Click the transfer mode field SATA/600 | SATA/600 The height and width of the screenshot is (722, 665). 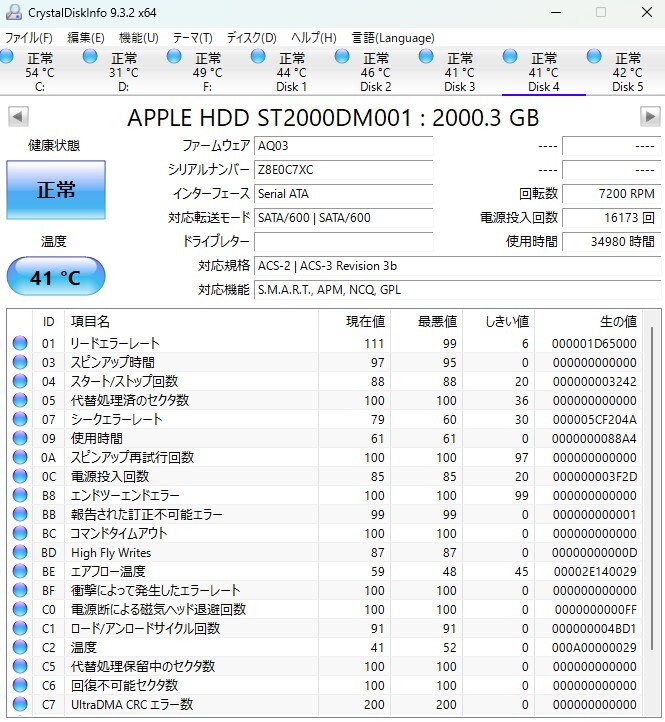point(344,218)
